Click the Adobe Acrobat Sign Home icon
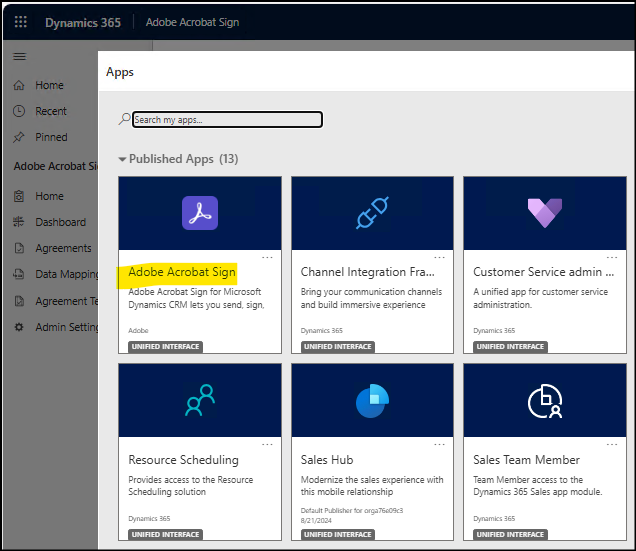 click(19, 196)
